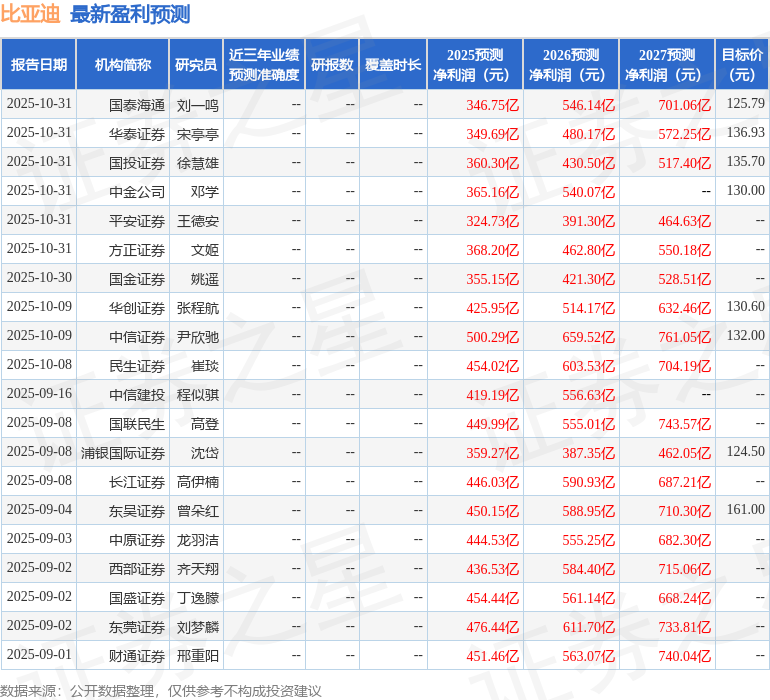Click researcher name 曾朵红

pos(197,511)
